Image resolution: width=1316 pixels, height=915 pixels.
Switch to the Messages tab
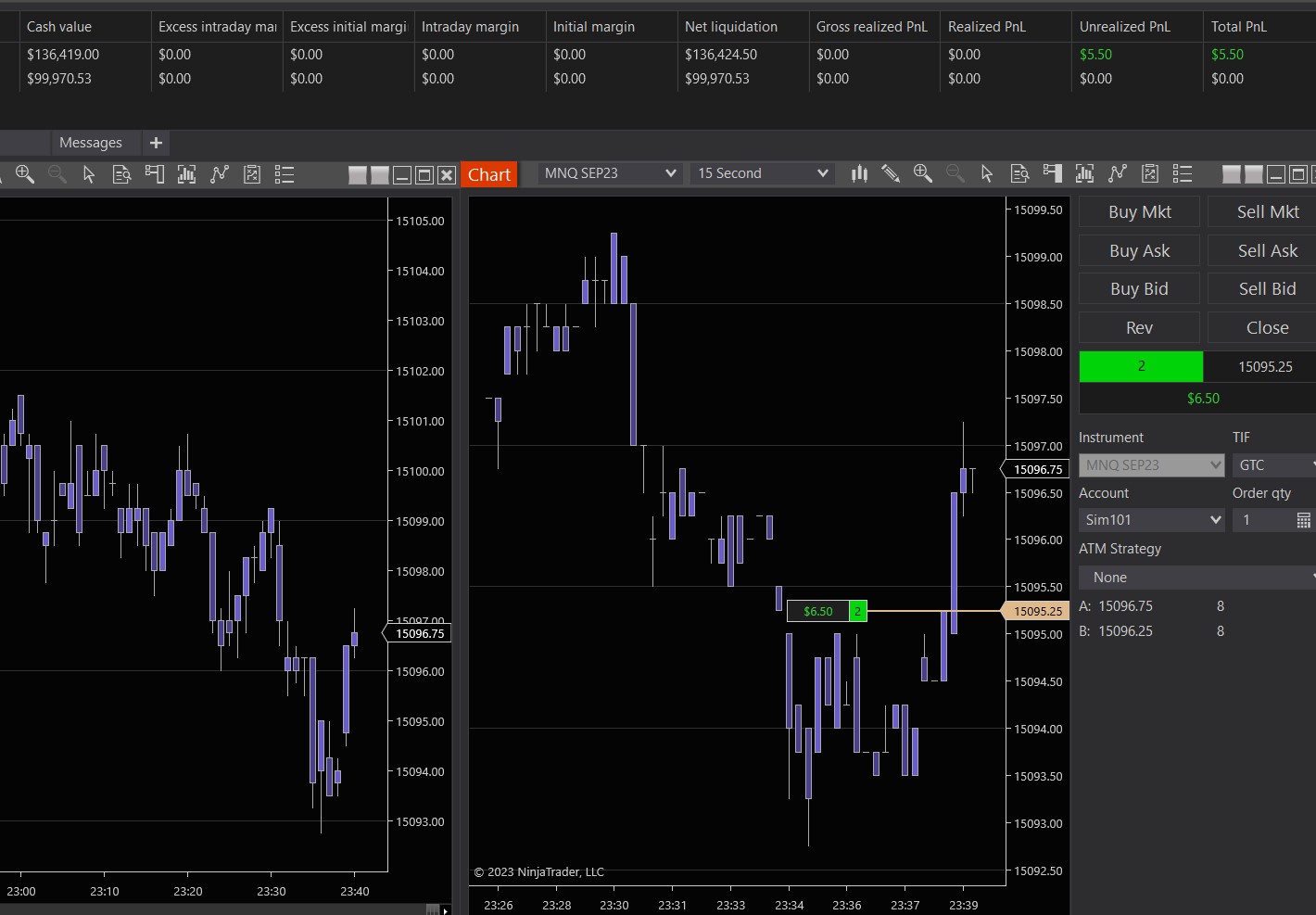[91, 143]
